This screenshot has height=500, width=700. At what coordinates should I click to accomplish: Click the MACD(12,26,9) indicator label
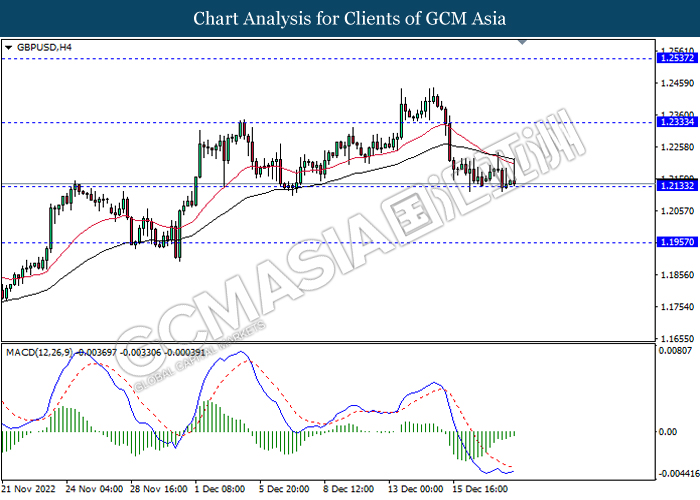(x=39, y=353)
